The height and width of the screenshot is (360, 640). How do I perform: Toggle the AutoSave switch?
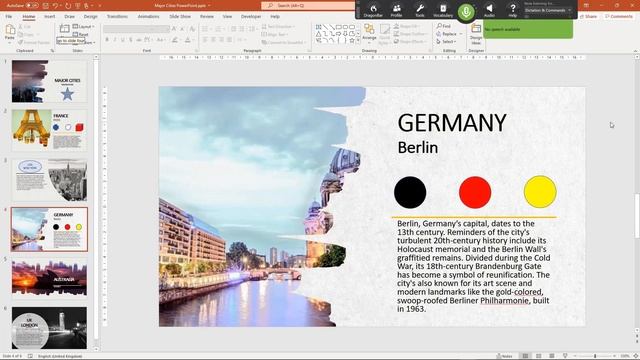point(32,6)
